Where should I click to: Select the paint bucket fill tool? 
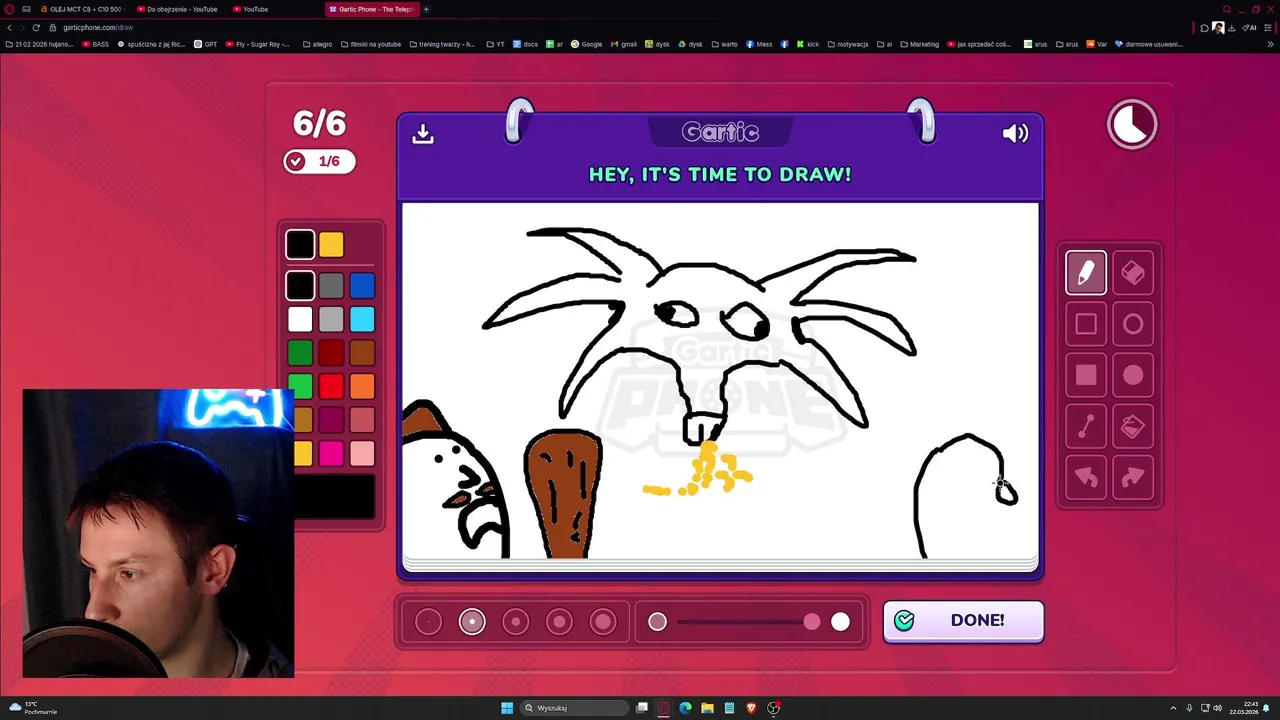1133,427
